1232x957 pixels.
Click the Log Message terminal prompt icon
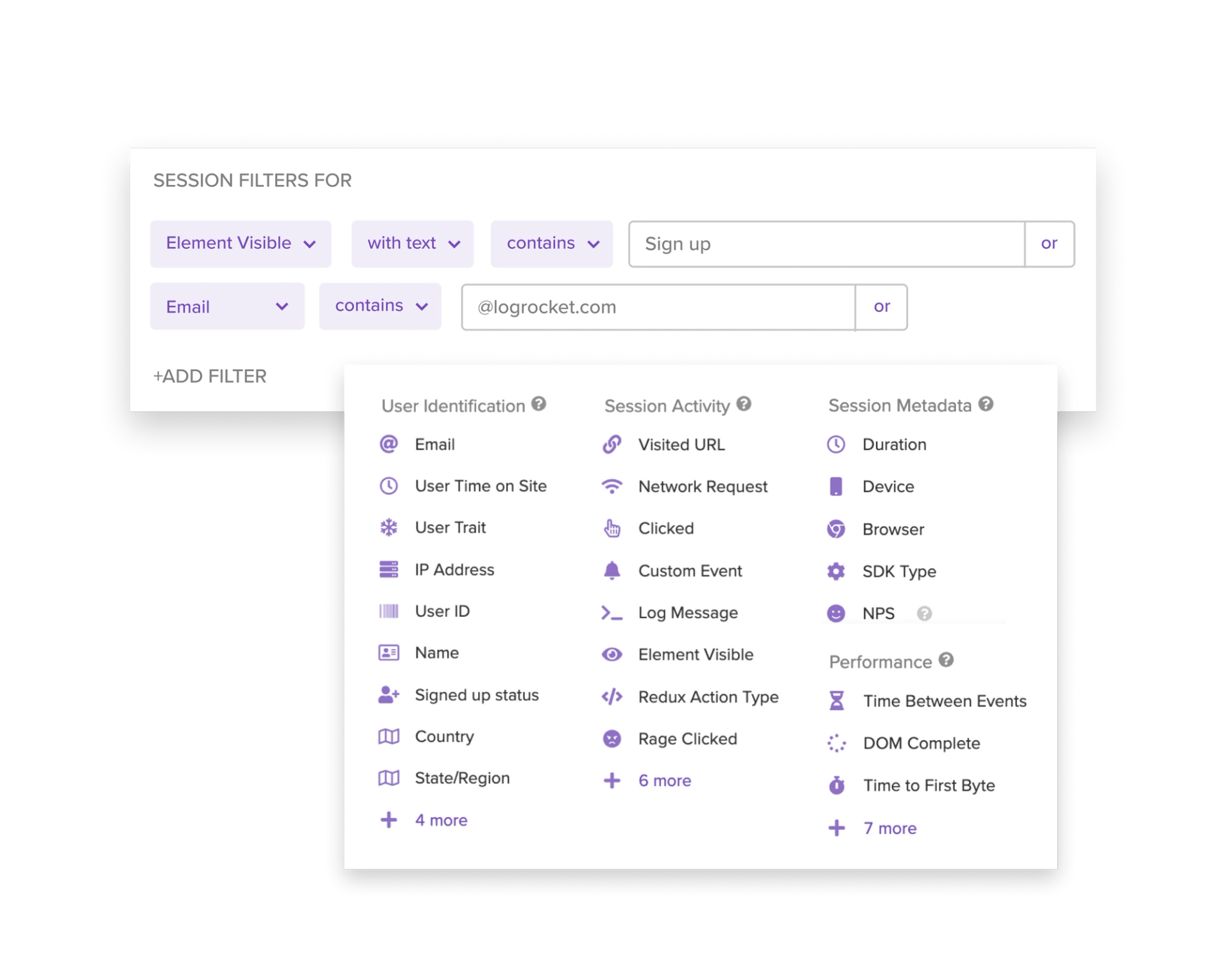point(612,613)
